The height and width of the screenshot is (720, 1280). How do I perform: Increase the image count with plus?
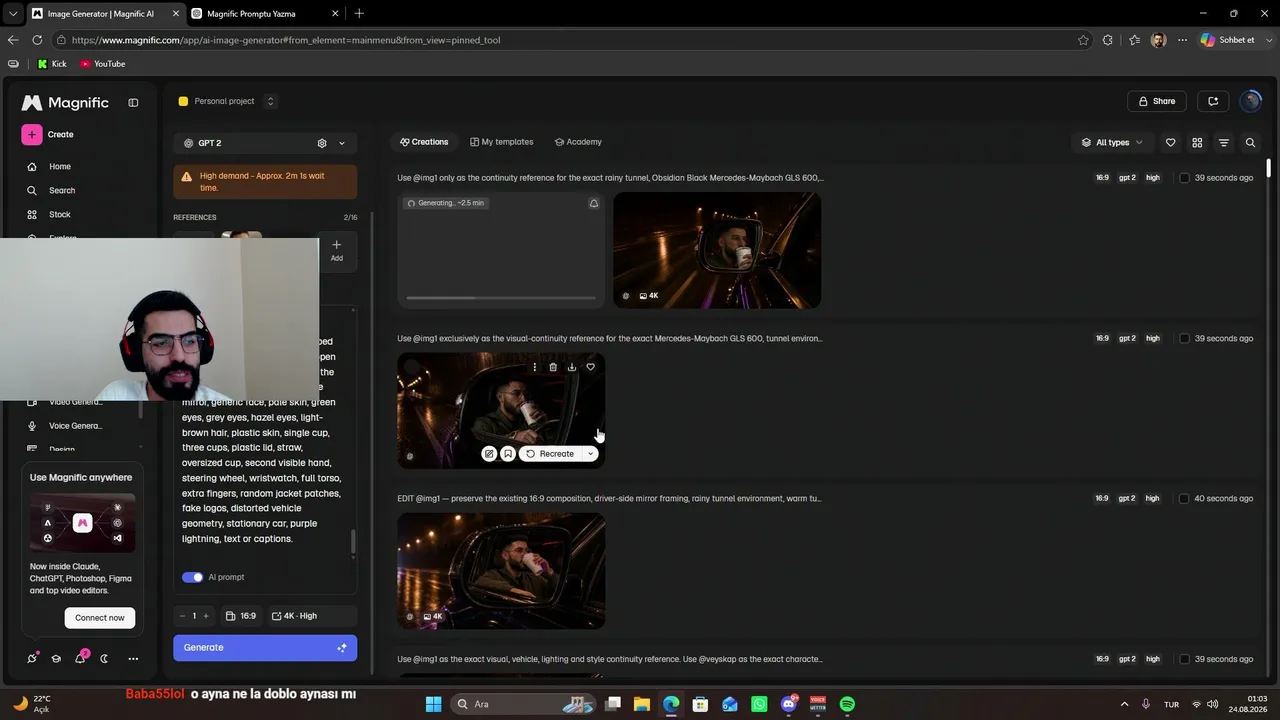[x=206, y=616]
